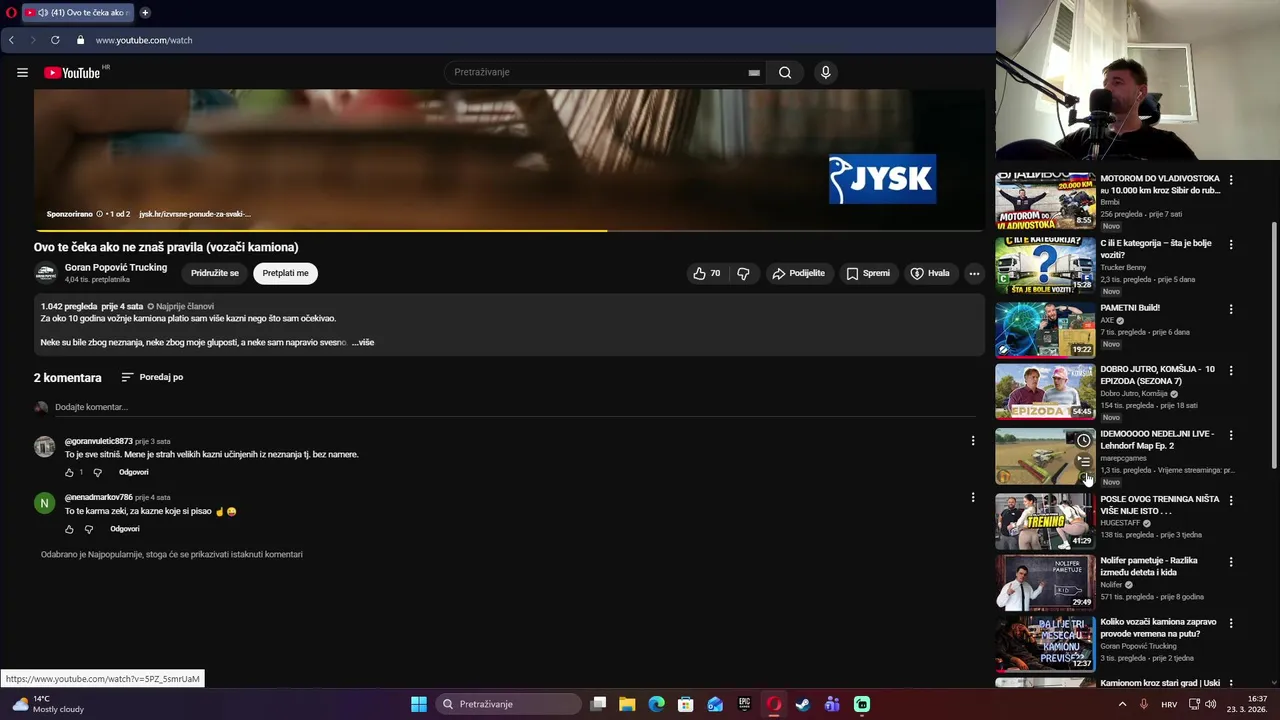The height and width of the screenshot is (720, 1280).
Task: Open options for MOTOROM DO VLADIVOSTOKA video
Action: pyautogui.click(x=1231, y=180)
